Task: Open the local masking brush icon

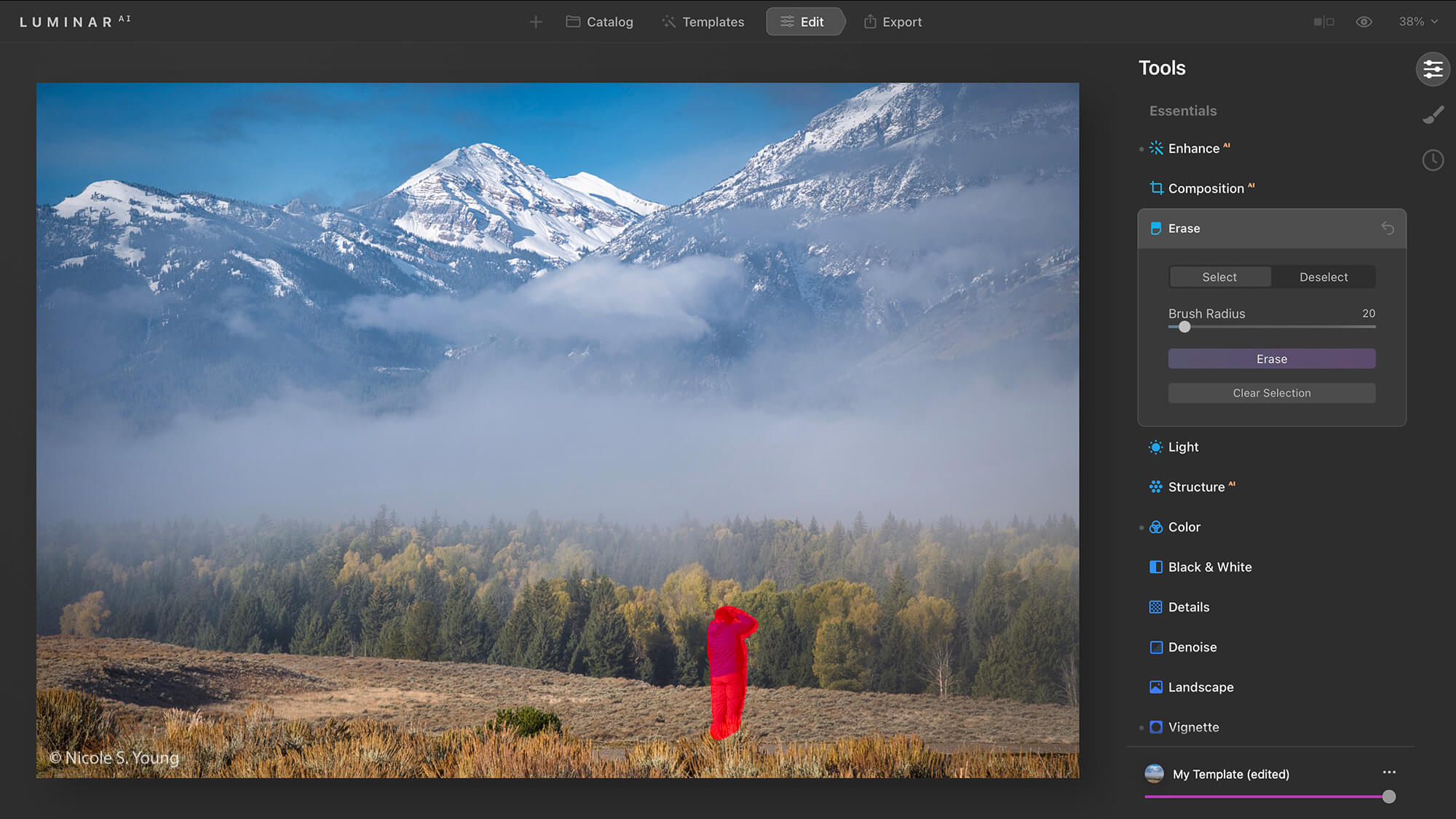Action: [x=1432, y=115]
